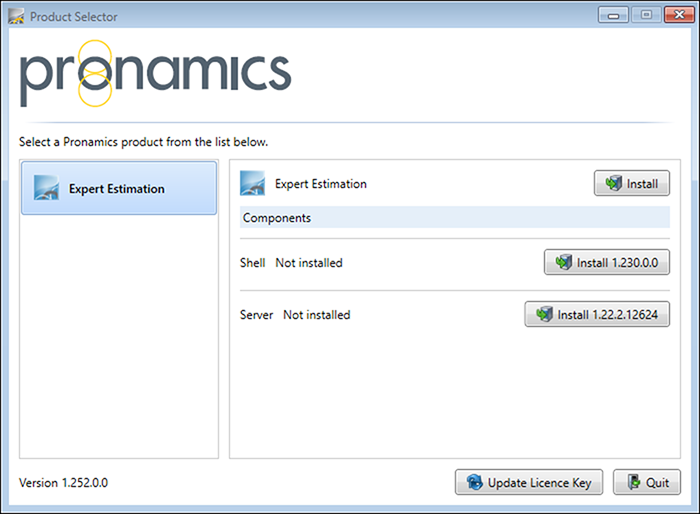Select Expert Estimation in the product list
This screenshot has height=514, width=700.
click(x=118, y=188)
